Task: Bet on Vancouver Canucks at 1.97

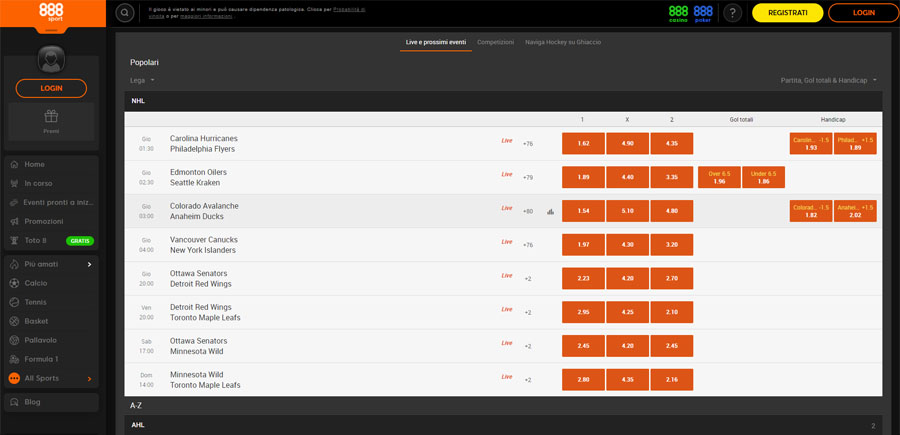Action: tap(583, 244)
